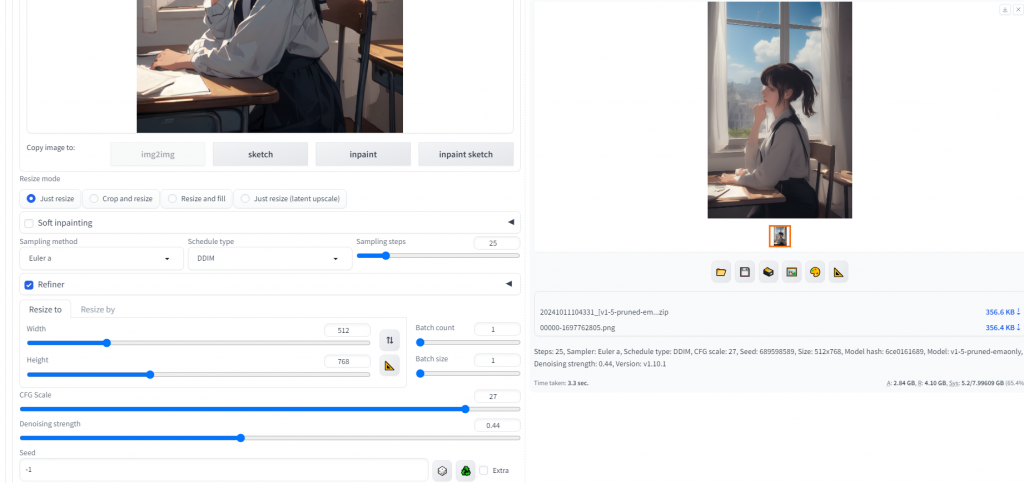The width and height of the screenshot is (1024, 483).
Task: Download the png file link 356.4 KB
Action: pyautogui.click(x=1002, y=328)
